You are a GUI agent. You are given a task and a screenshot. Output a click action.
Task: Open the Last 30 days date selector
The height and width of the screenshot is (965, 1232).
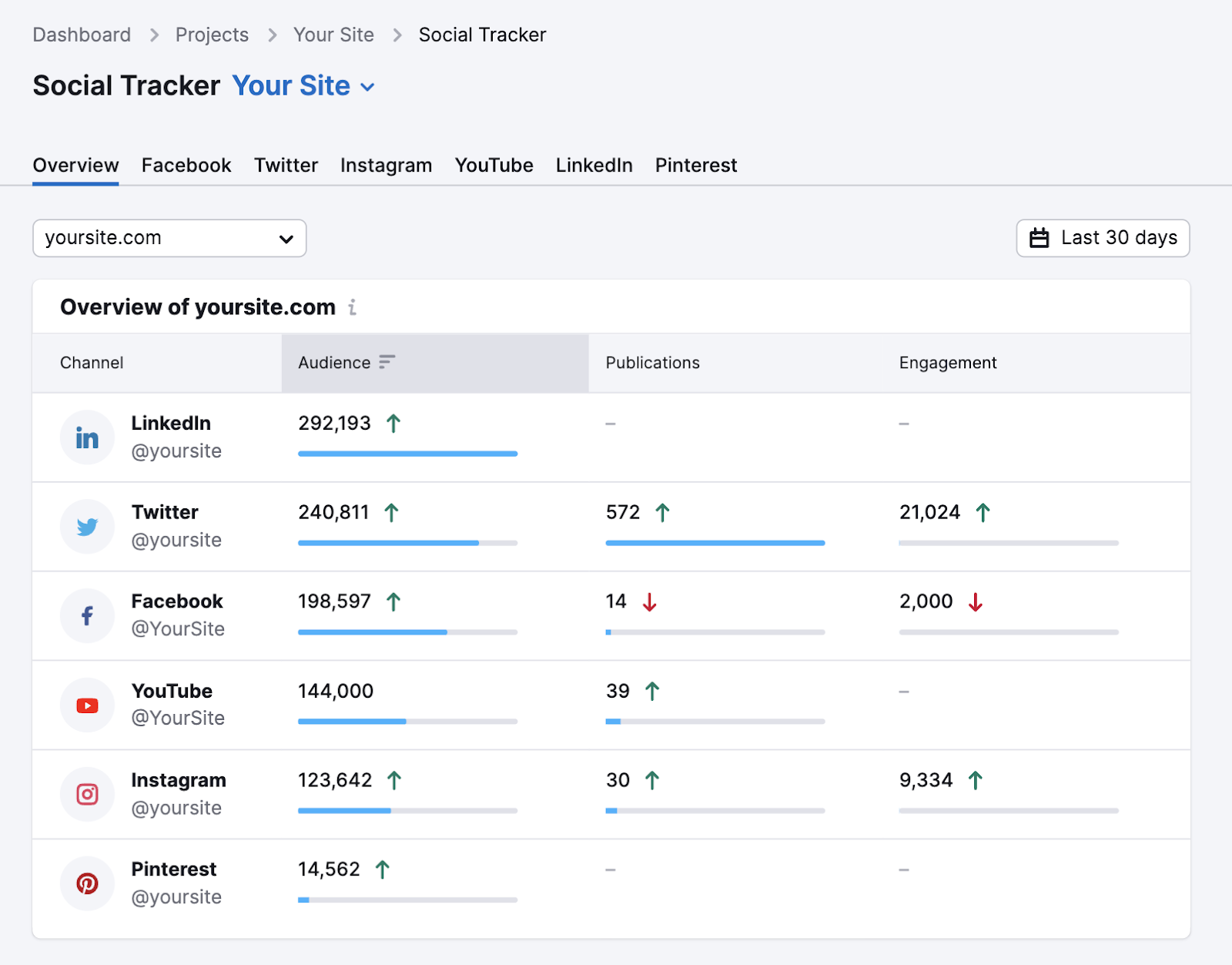(1103, 238)
